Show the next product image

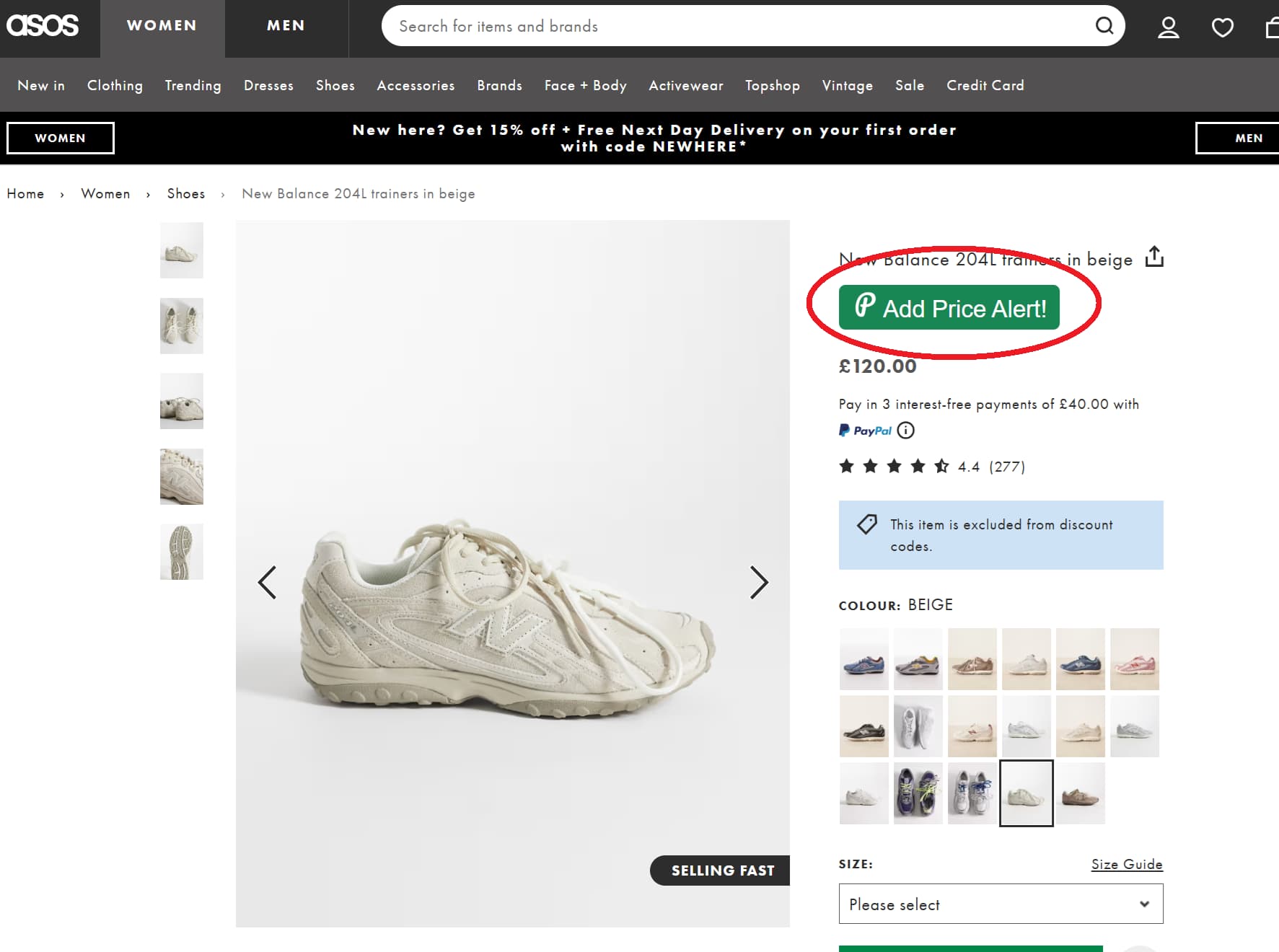pos(759,582)
